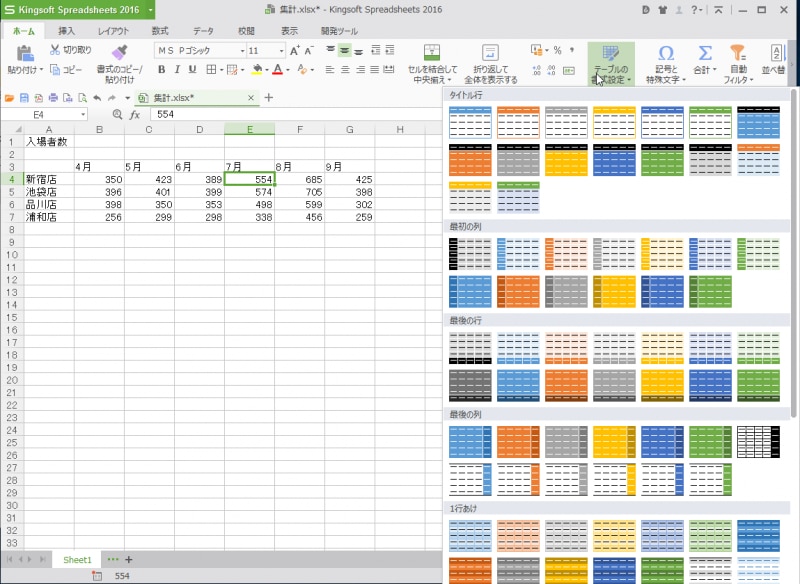
Task: Click the 自動フィルタ funnel icon
Action: pos(737,52)
